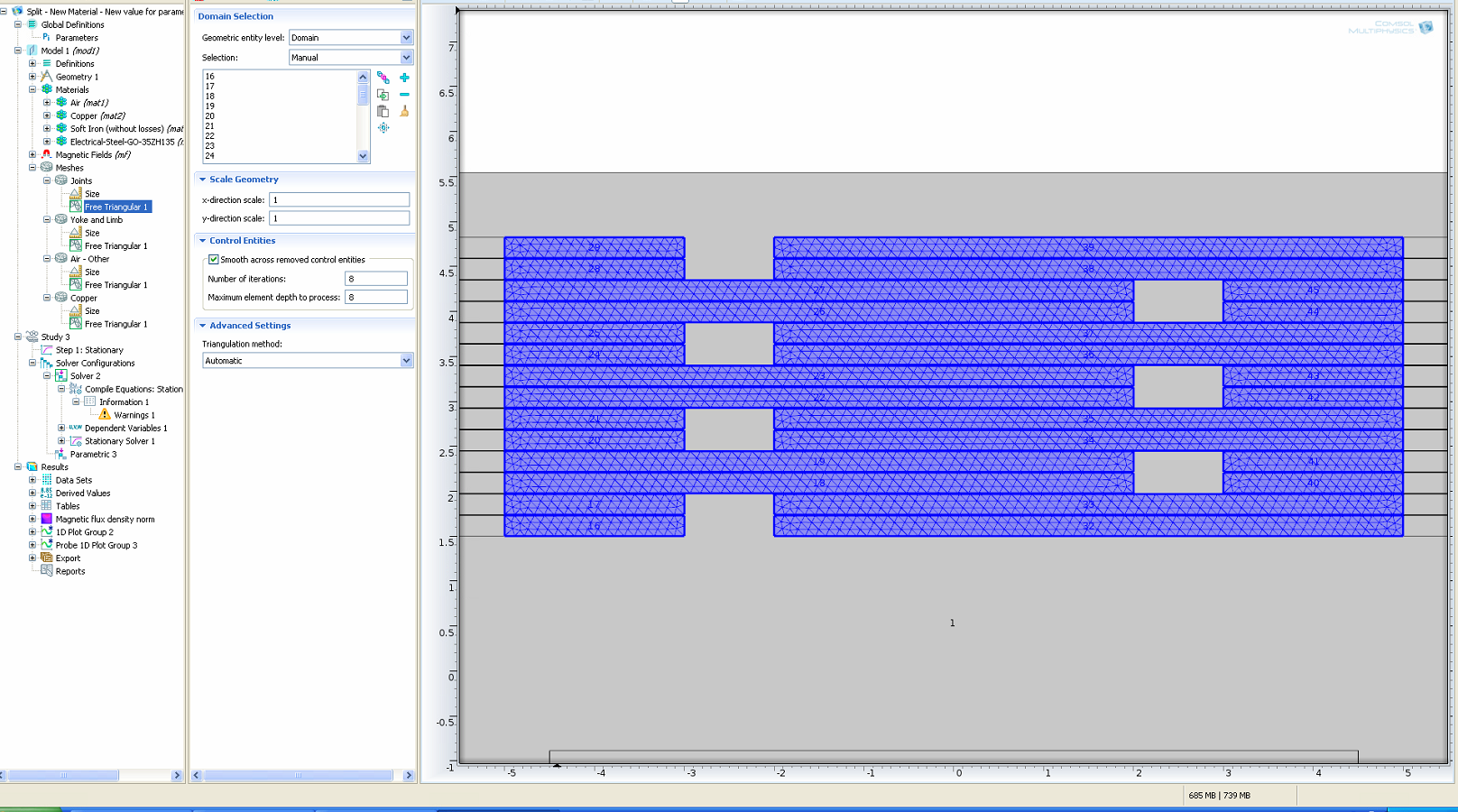The image size is (1458, 812).
Task: Open the Triangulation method dropdown
Action: click(406, 361)
